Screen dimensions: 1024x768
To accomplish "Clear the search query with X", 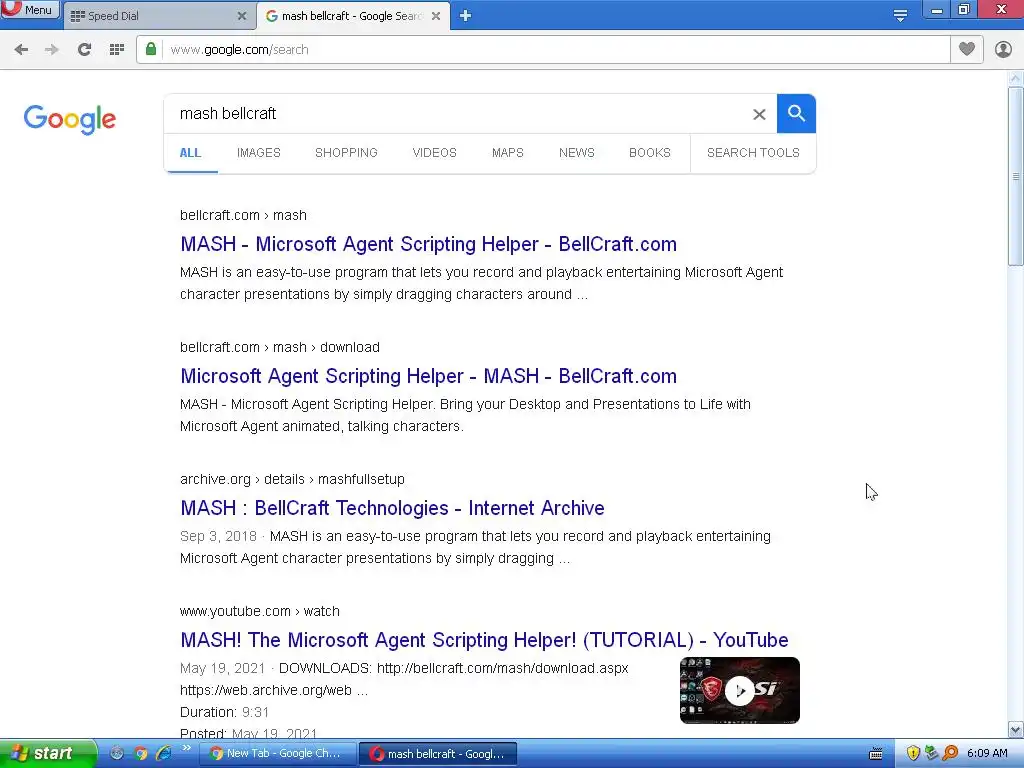I will point(759,114).
